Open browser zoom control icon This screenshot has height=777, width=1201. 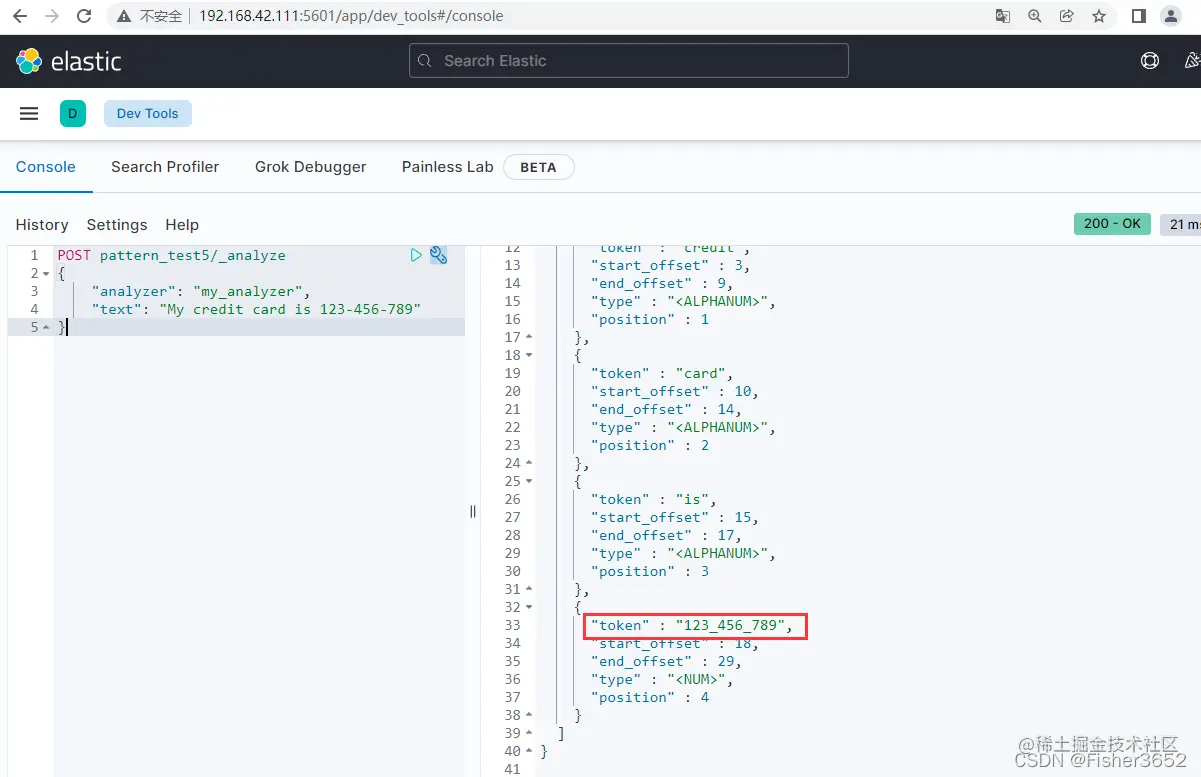1035,16
